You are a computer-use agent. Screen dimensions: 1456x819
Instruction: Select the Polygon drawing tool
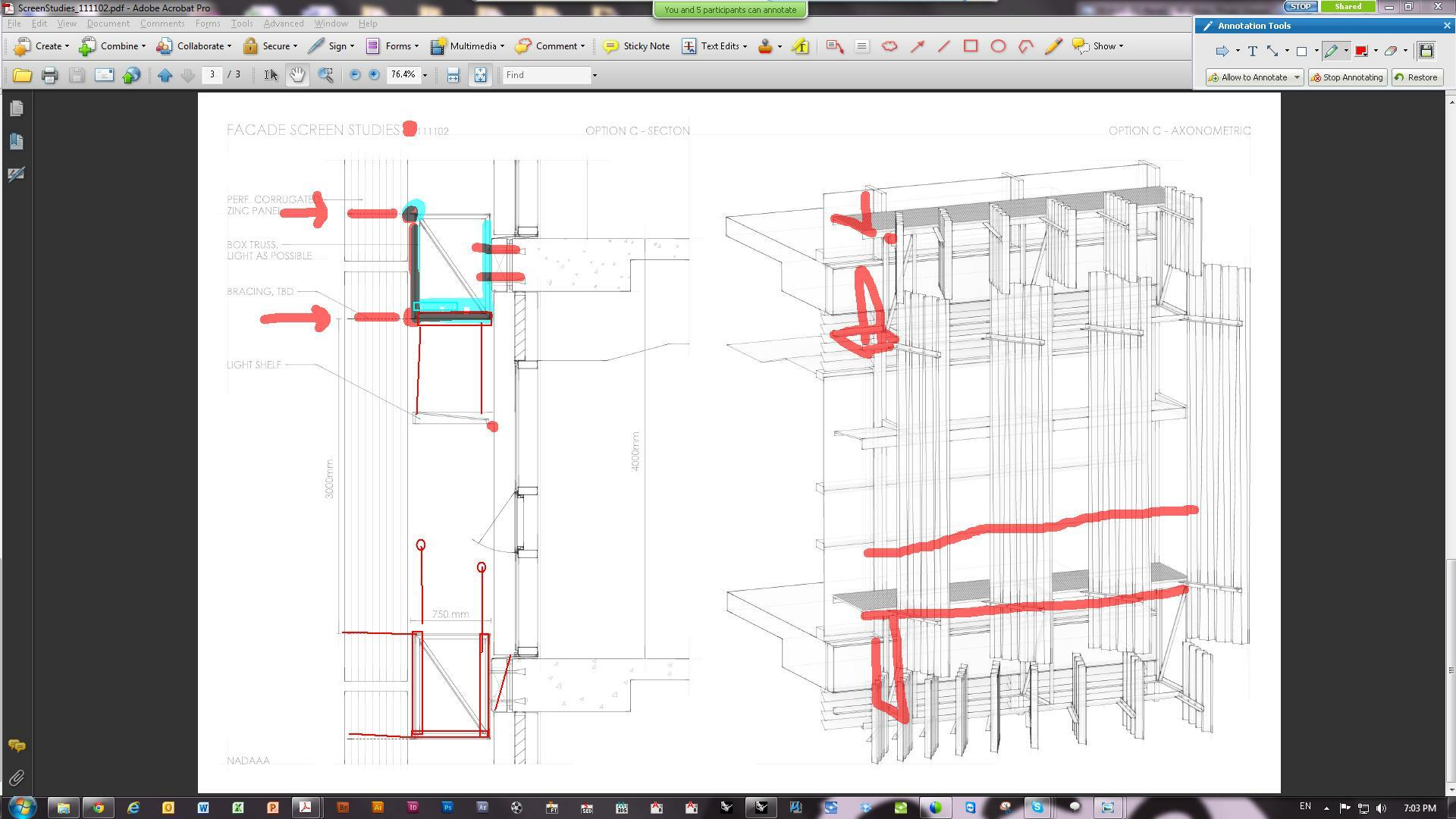pyautogui.click(x=1026, y=46)
